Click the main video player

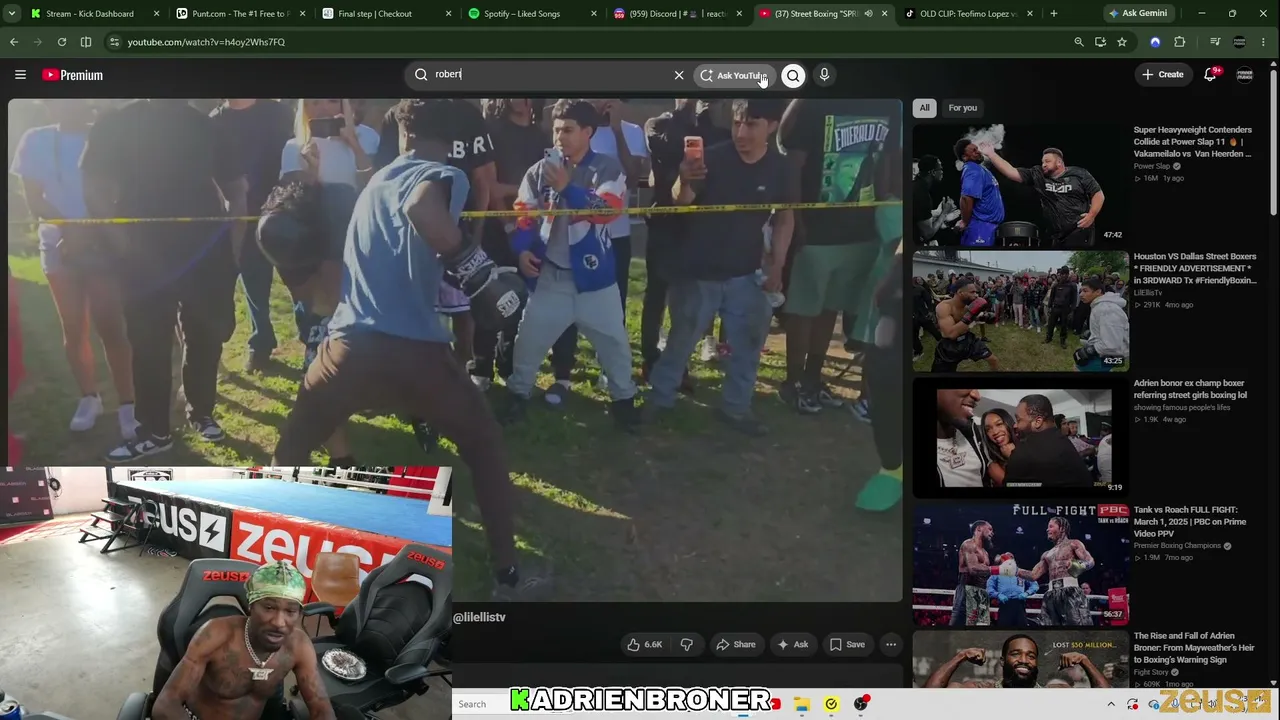click(x=455, y=350)
